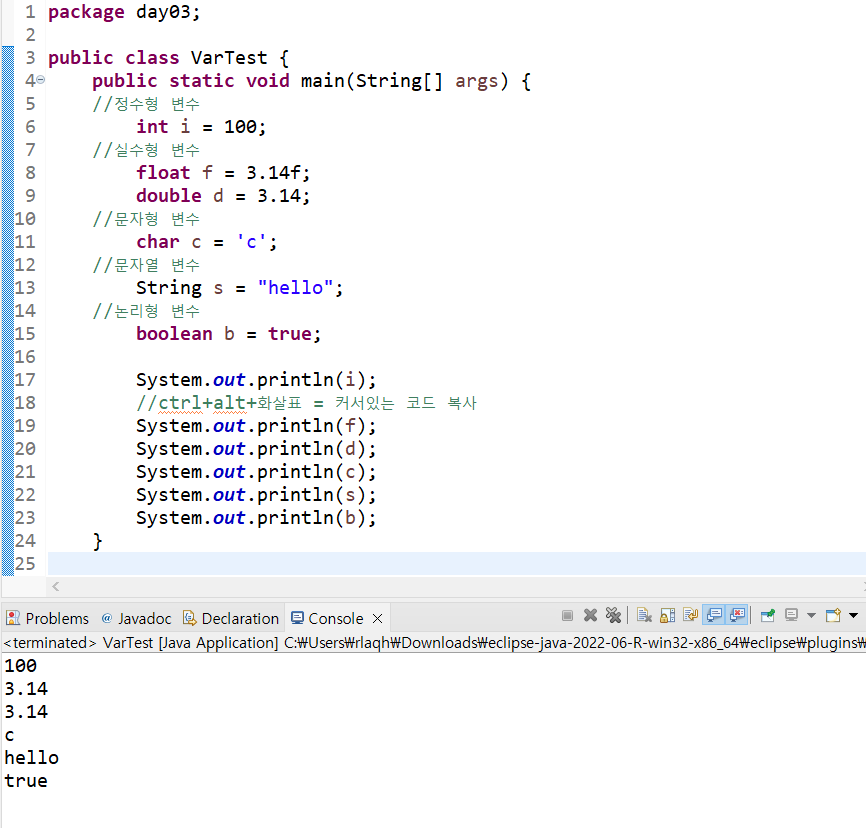Click 'boolean b = true;' code line
866x828 pixels.
point(229,334)
